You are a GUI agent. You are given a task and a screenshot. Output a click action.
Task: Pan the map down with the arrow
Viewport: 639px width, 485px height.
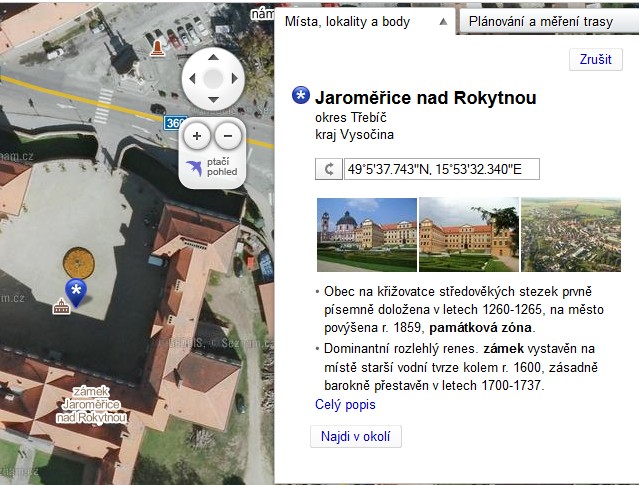pos(213,99)
